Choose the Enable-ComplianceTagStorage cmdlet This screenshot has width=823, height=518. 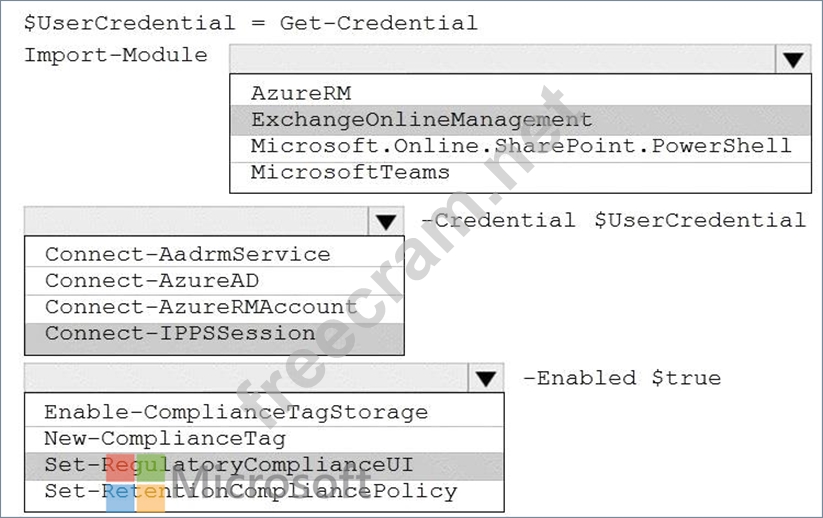(236, 412)
